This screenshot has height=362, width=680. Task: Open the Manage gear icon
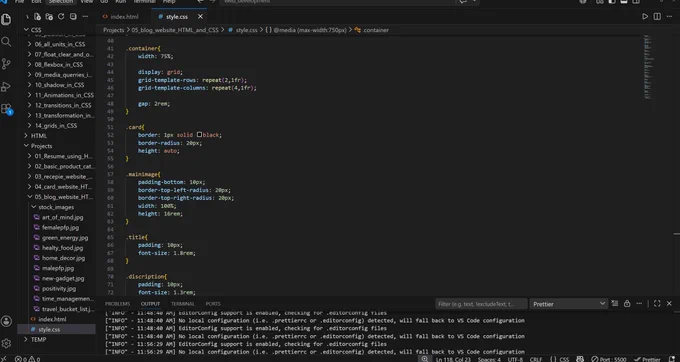(6, 343)
